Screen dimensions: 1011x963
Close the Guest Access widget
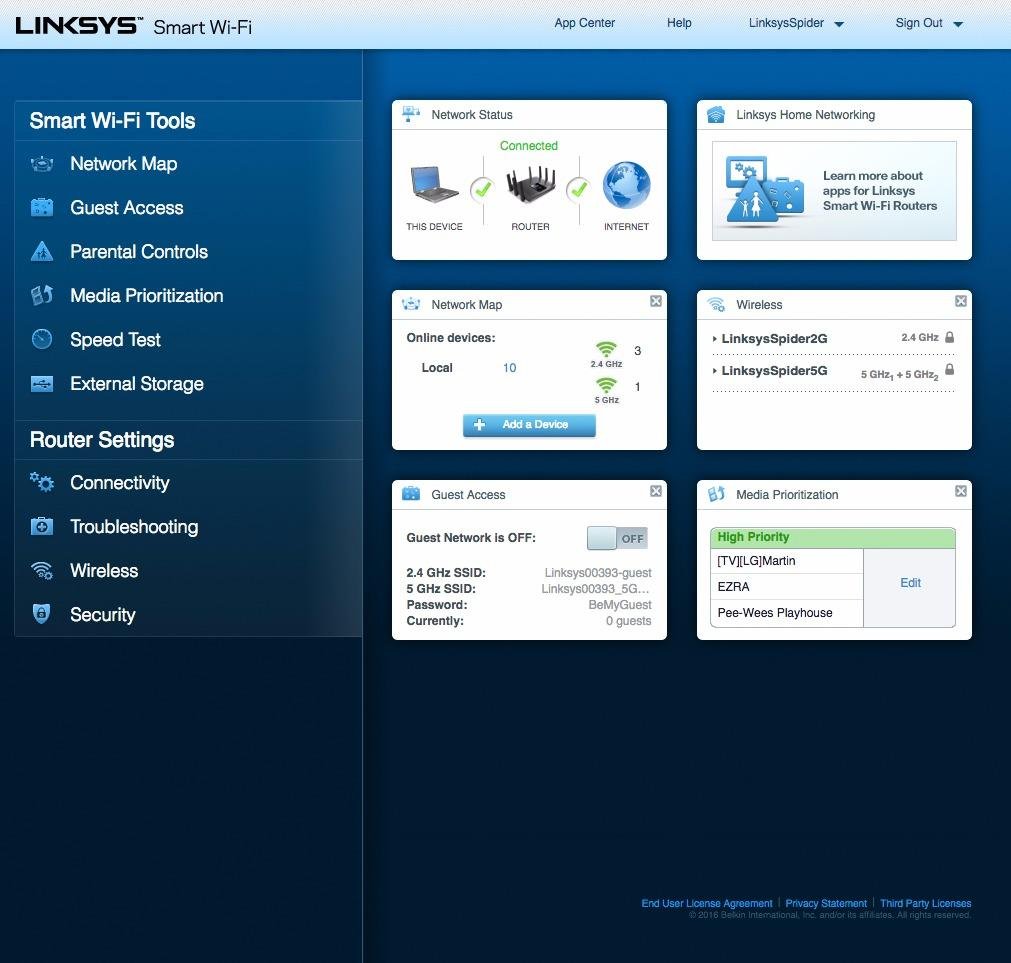pos(656,491)
